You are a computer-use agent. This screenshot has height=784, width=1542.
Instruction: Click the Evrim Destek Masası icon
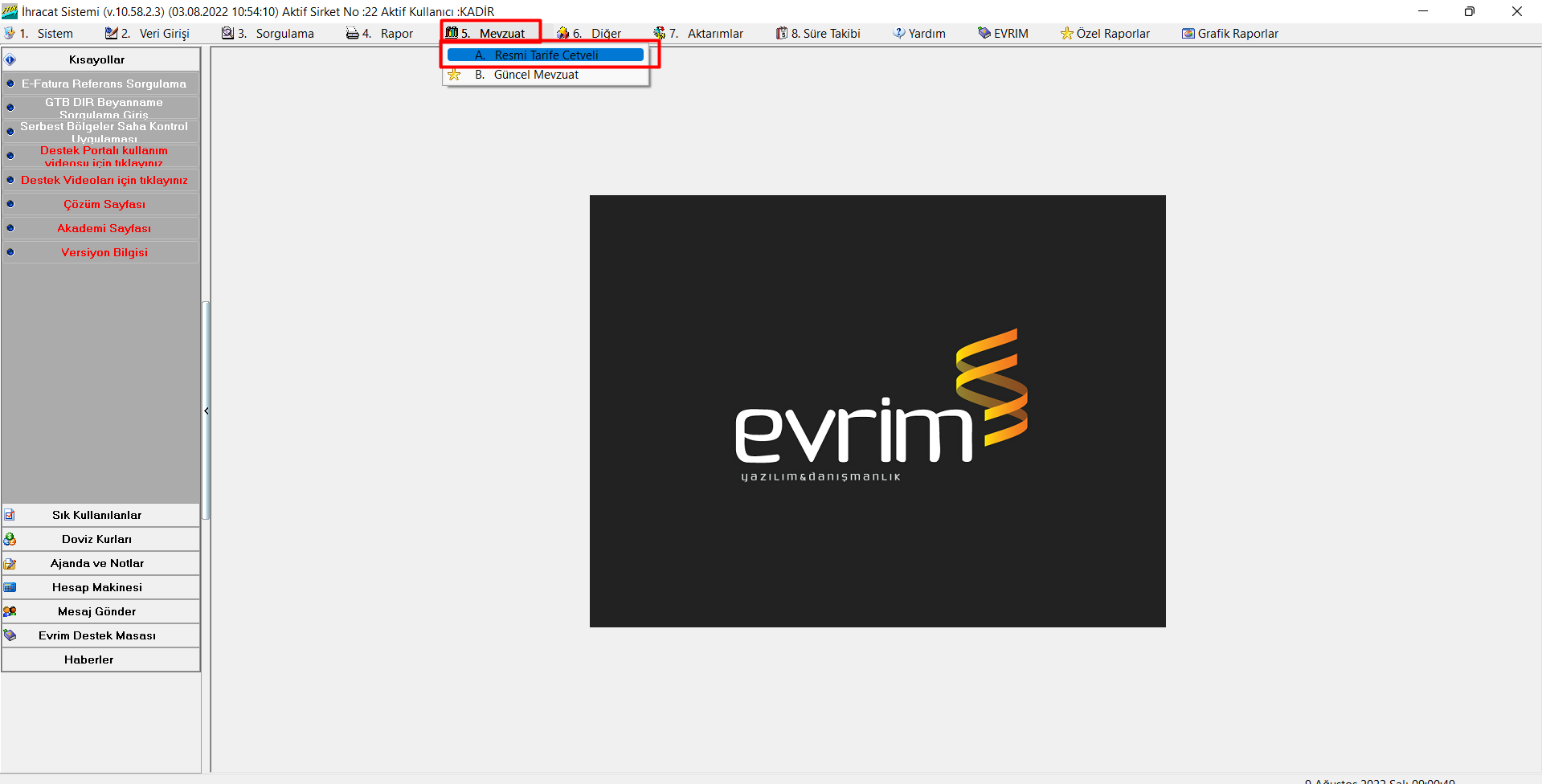[10, 635]
